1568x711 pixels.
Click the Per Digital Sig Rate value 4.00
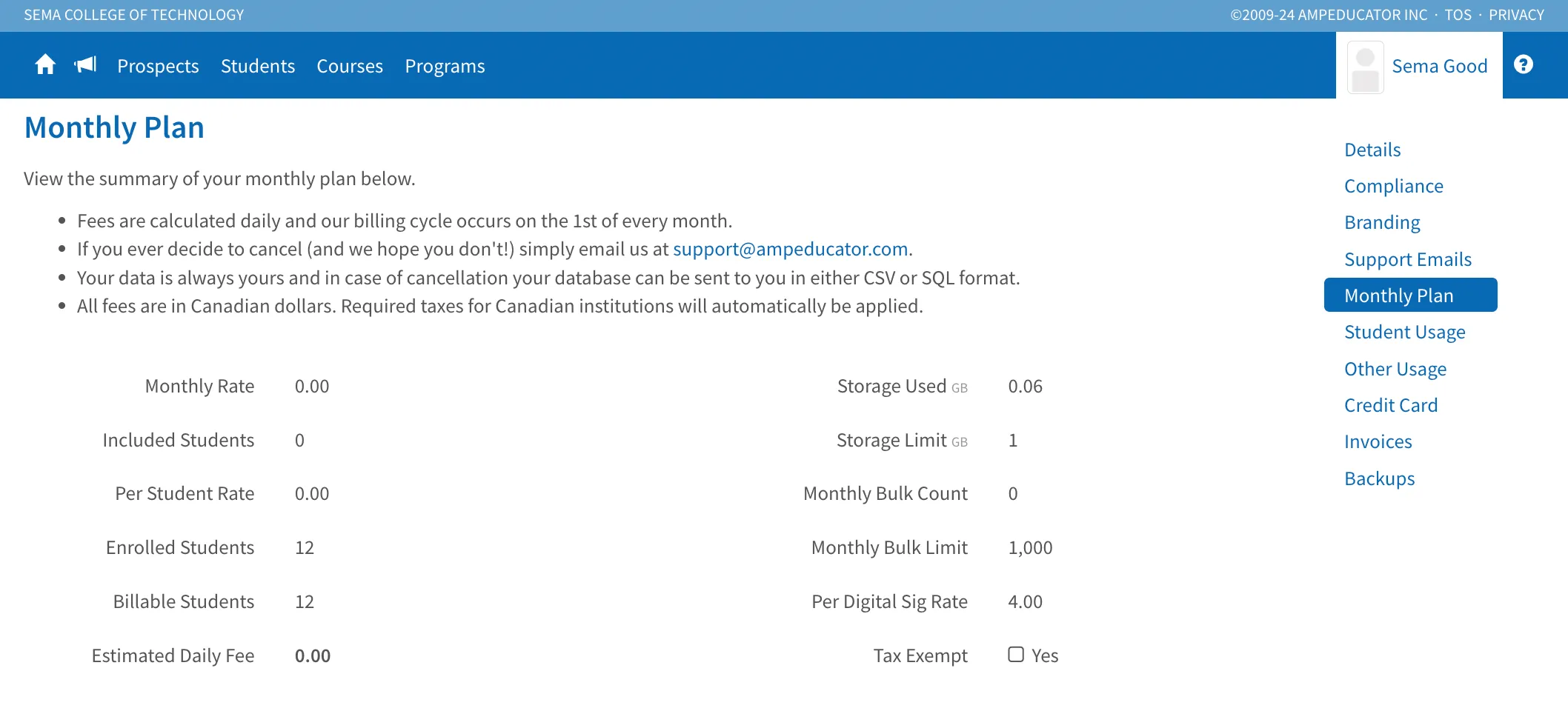pyautogui.click(x=1025, y=601)
